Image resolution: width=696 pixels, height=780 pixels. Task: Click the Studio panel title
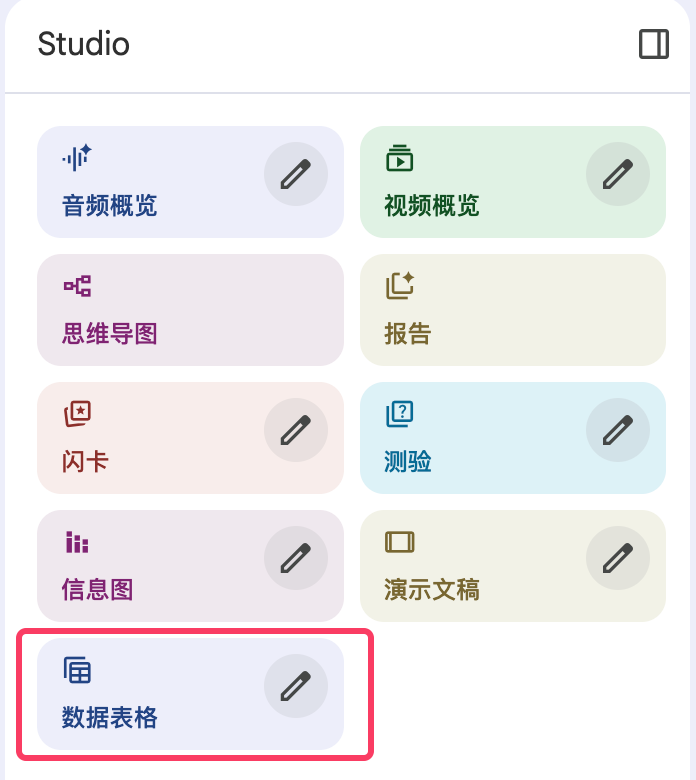click(x=84, y=44)
